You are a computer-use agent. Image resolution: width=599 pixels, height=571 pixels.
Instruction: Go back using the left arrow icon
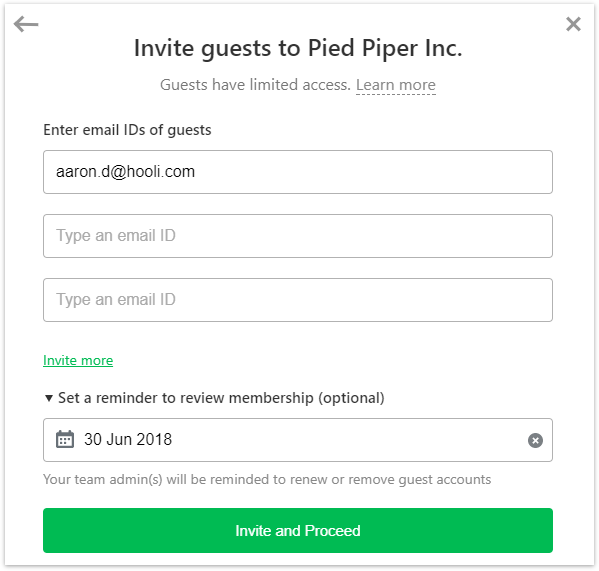[x=26, y=24]
